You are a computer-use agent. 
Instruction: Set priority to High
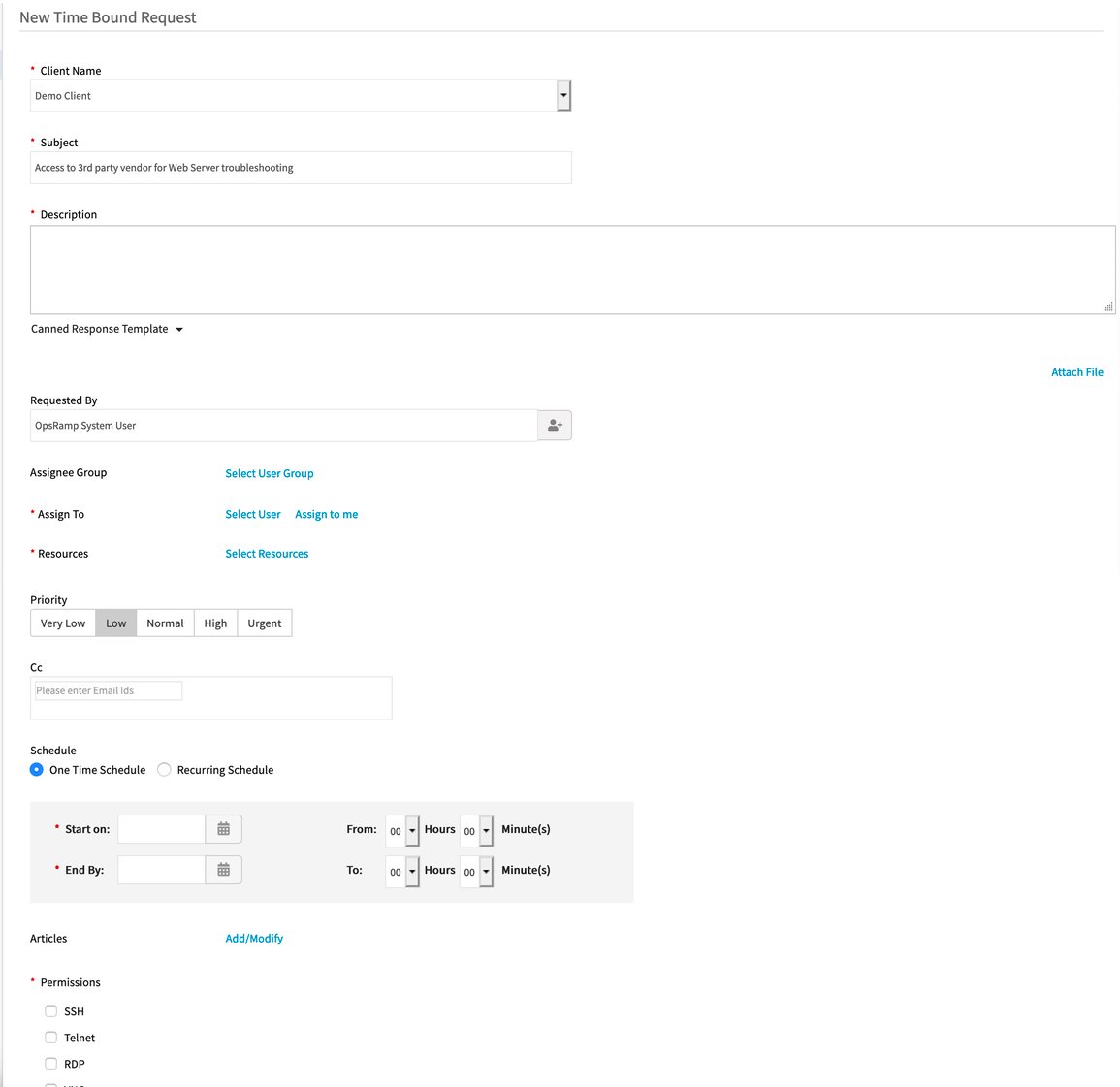[215, 623]
